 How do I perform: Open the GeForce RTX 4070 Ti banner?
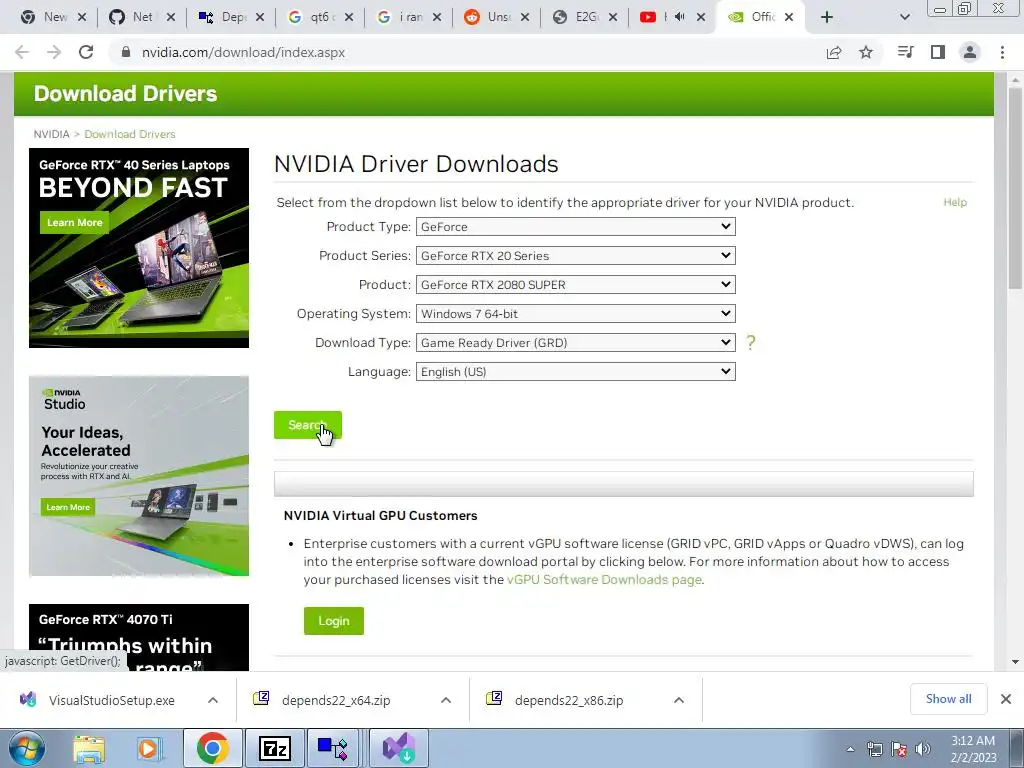138,637
